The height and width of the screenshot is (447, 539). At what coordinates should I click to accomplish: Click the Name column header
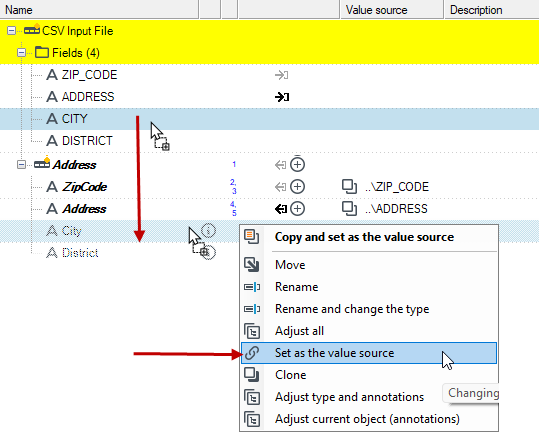(99, 10)
